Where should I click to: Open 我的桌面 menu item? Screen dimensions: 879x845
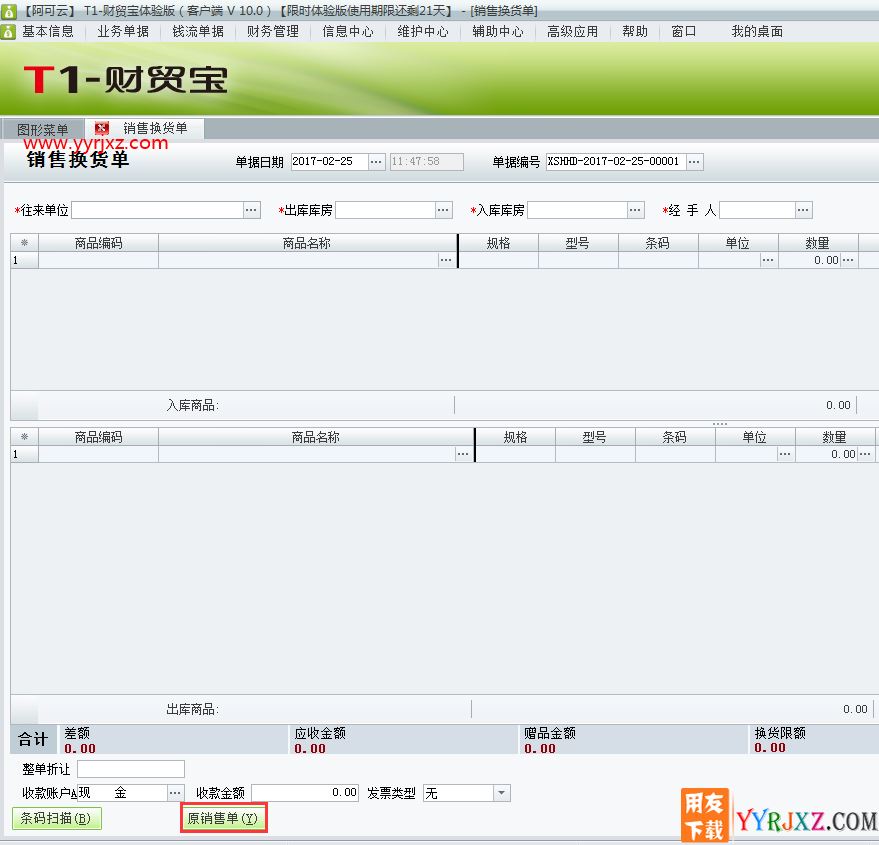[x=757, y=31]
